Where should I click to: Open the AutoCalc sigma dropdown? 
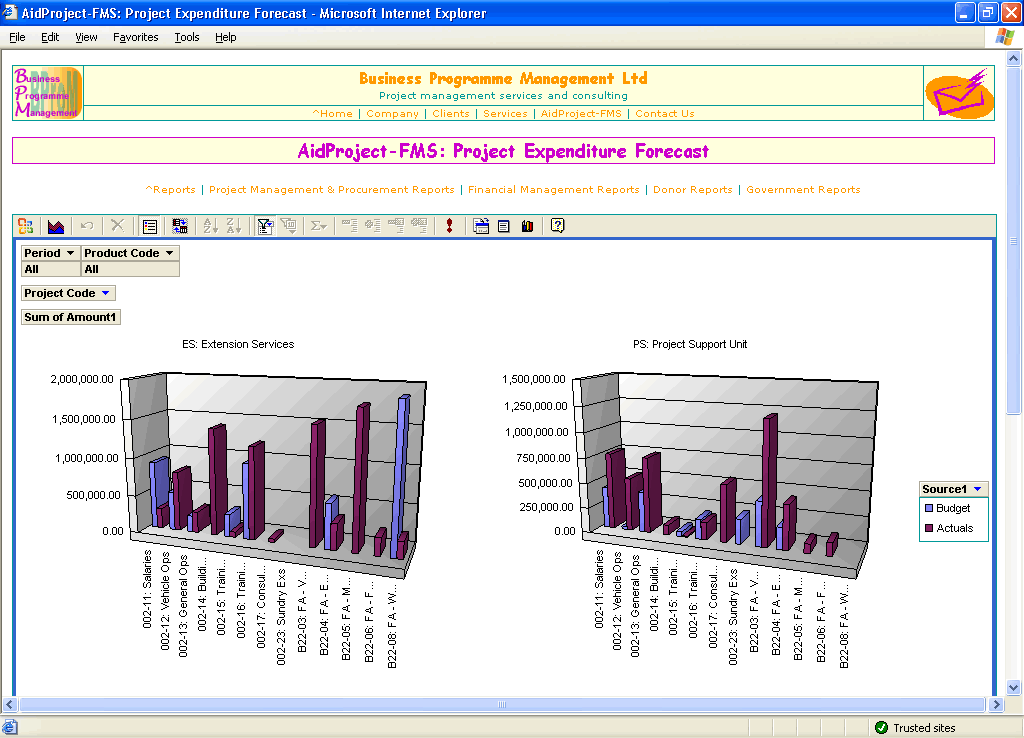[x=319, y=226]
